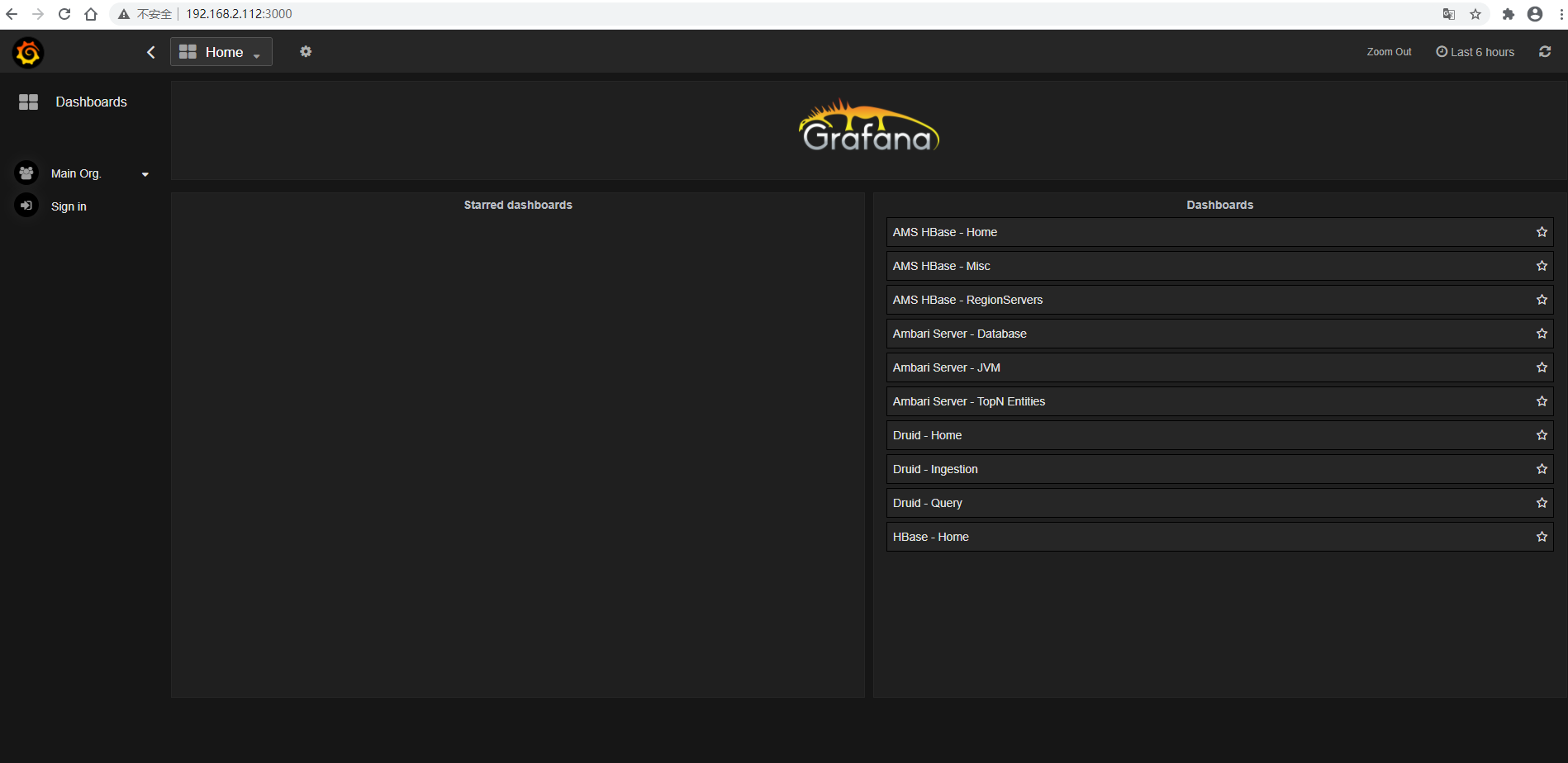The width and height of the screenshot is (1568, 763).
Task: Open the Druid - Ingestion dashboard
Action: coord(1219,469)
